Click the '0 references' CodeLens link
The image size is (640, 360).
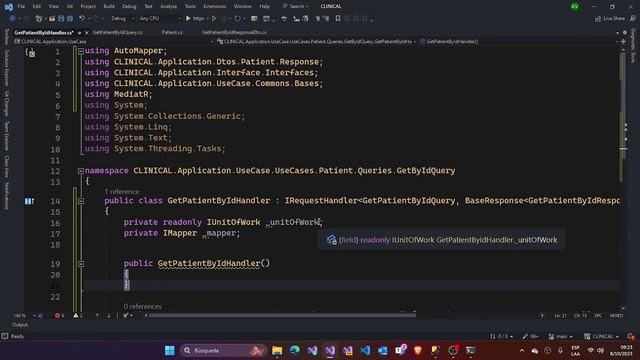(142, 306)
